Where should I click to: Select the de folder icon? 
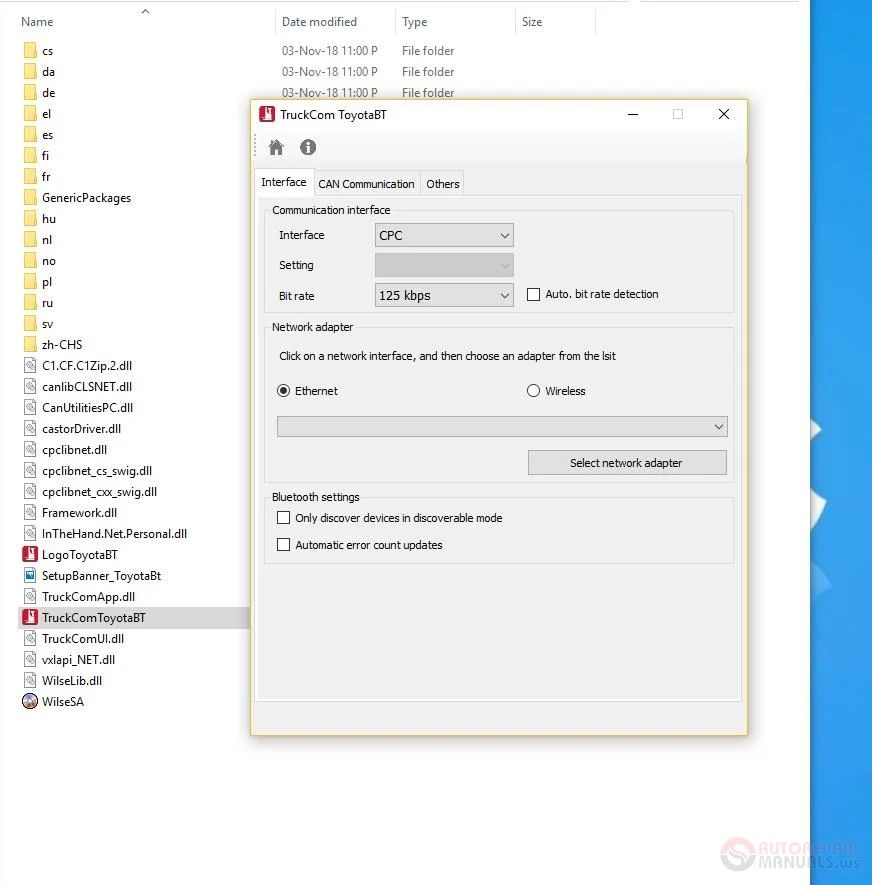[x=30, y=93]
